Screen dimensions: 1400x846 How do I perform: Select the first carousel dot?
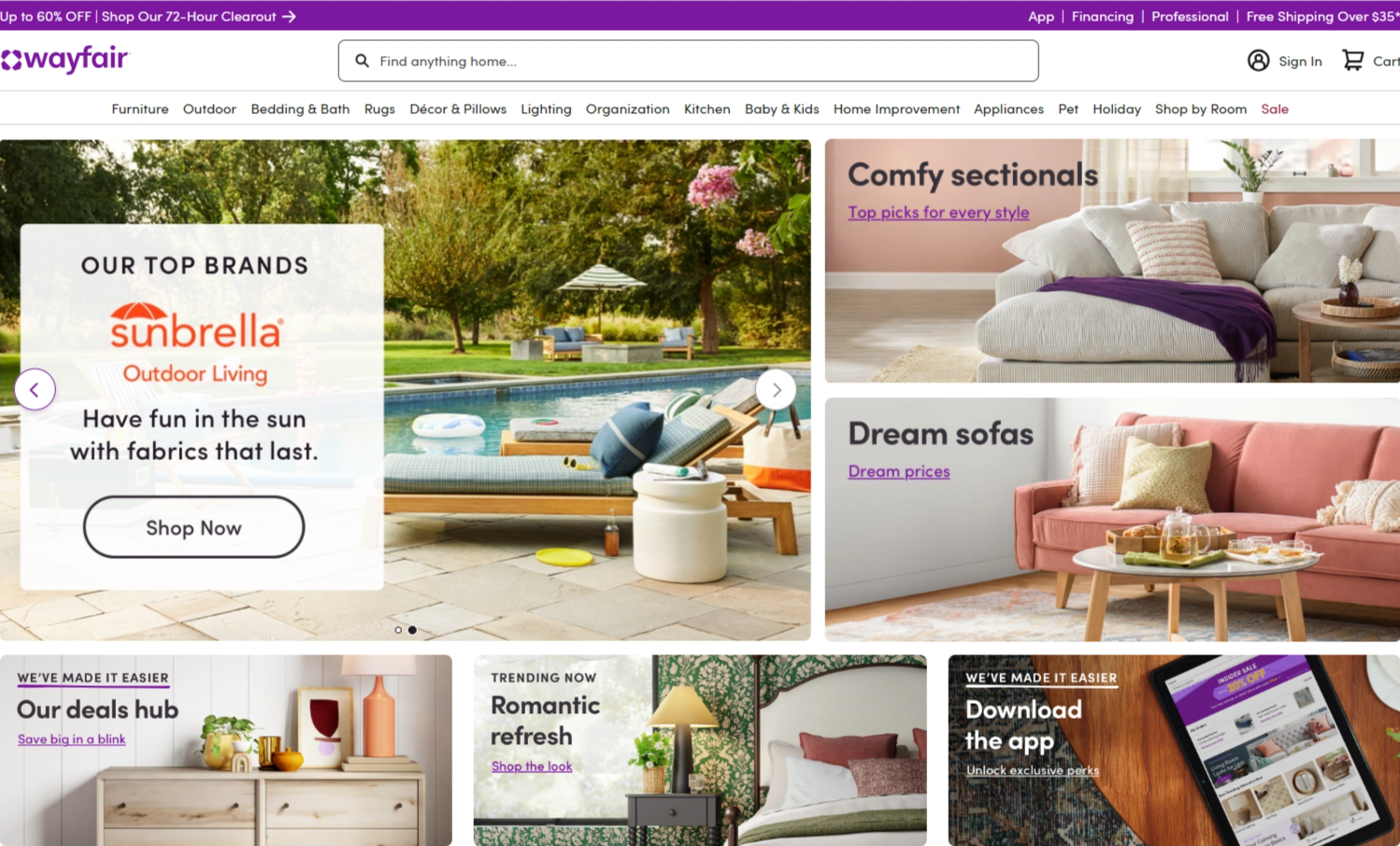tap(398, 630)
